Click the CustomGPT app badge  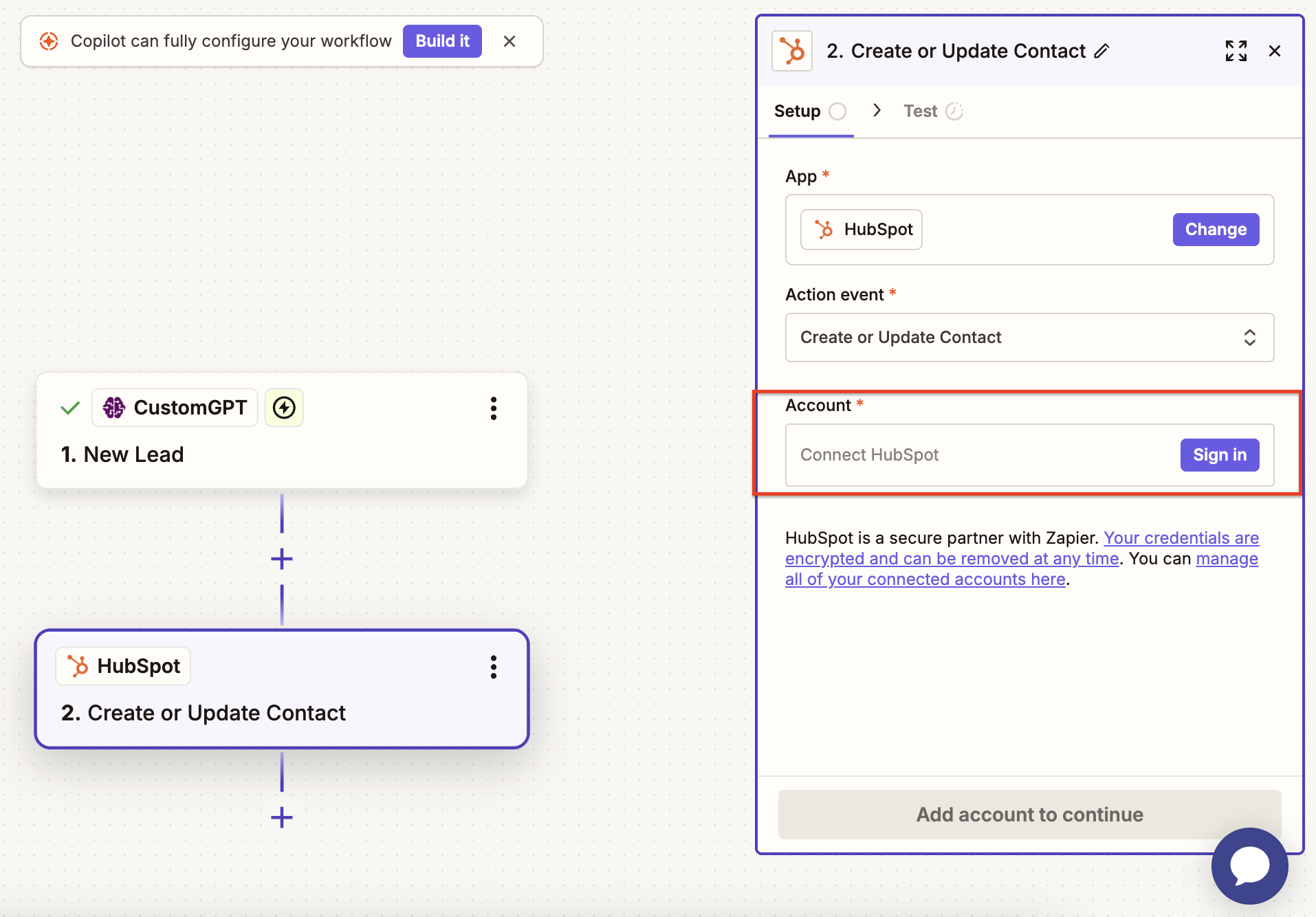pos(175,408)
